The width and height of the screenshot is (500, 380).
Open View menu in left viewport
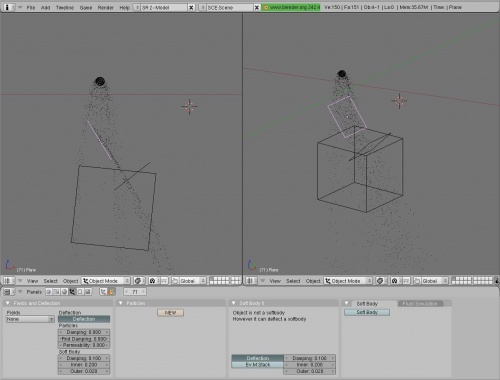pyautogui.click(x=32, y=281)
